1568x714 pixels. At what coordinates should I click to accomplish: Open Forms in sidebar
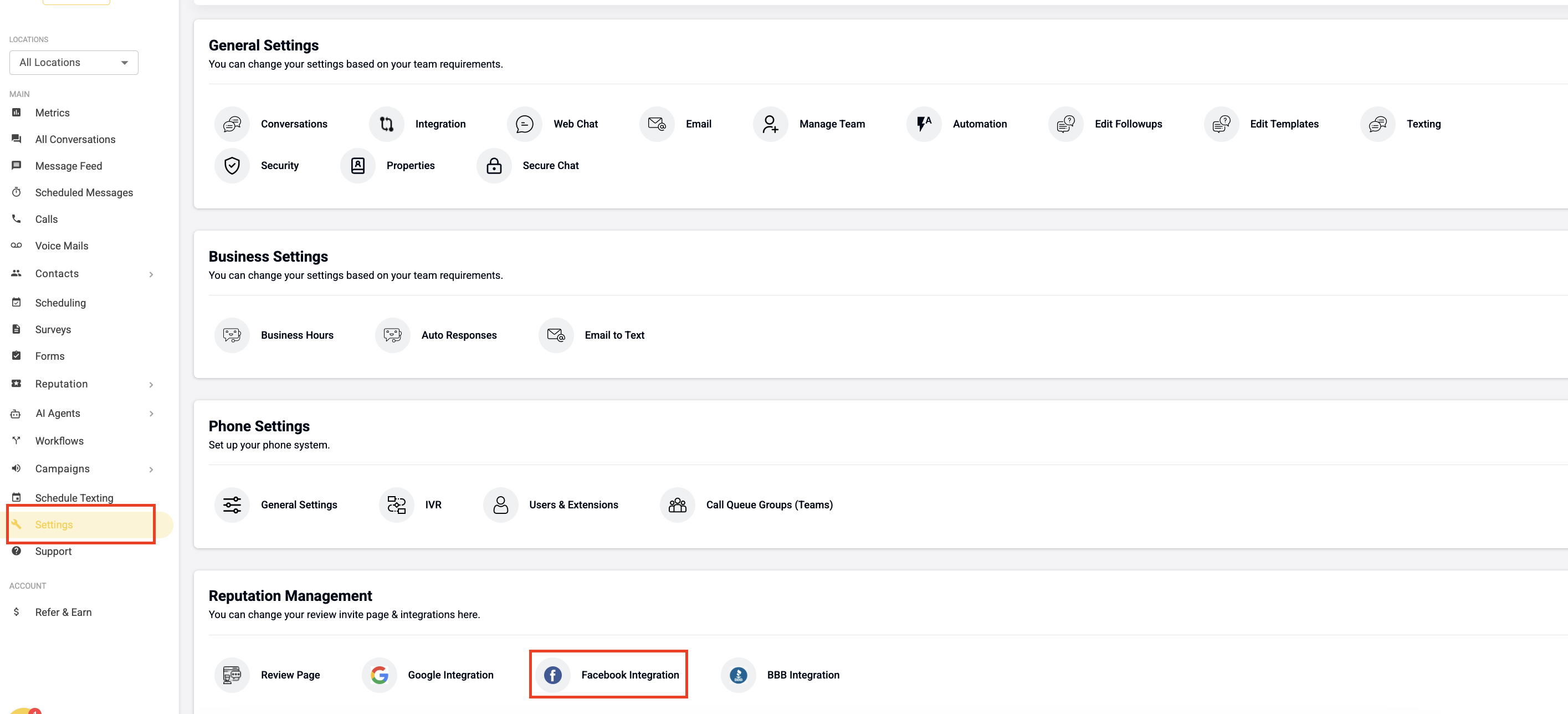pos(50,356)
